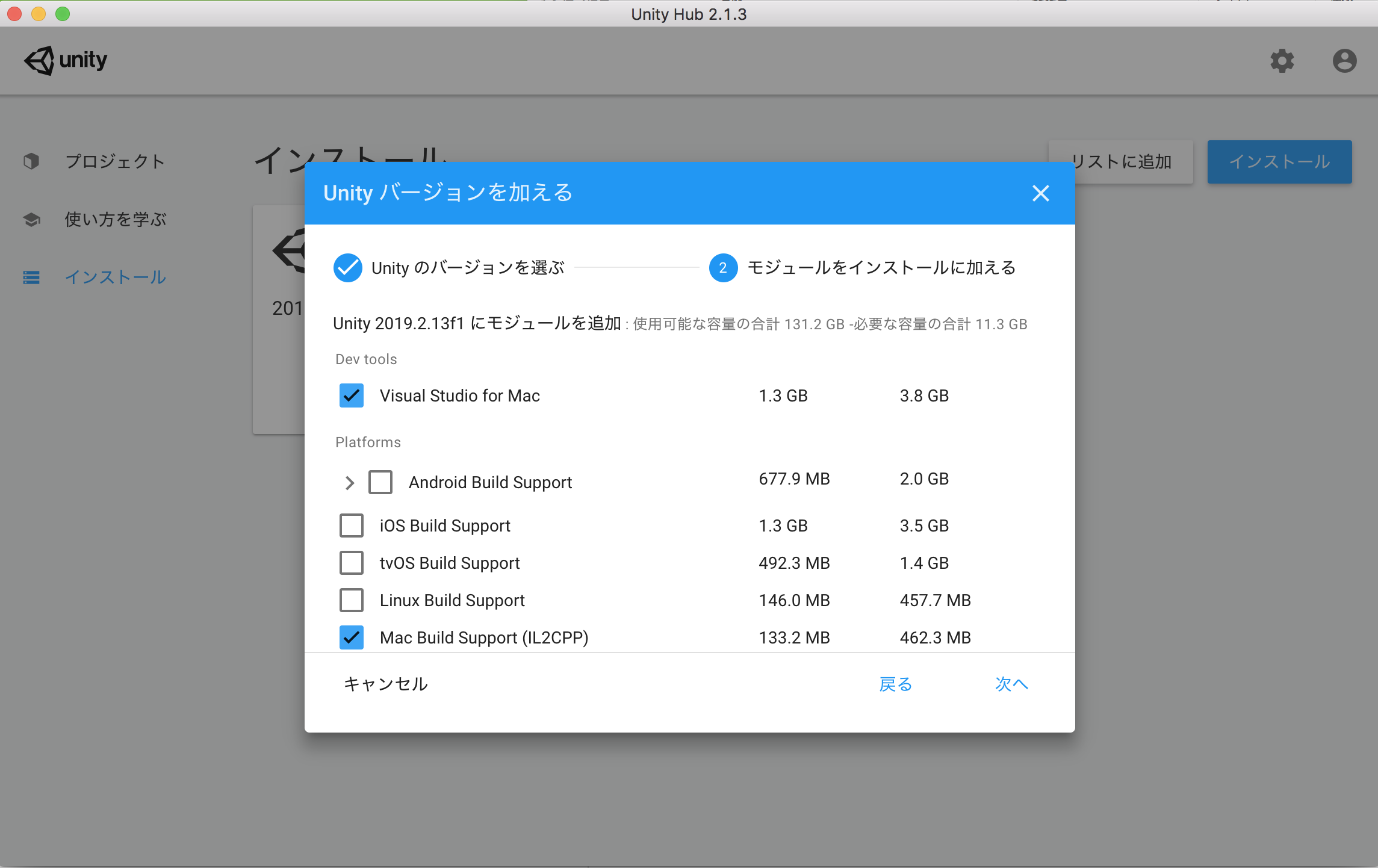1378x868 pixels.
Task: Click キャンセル to abort module selection
Action: pos(385,684)
